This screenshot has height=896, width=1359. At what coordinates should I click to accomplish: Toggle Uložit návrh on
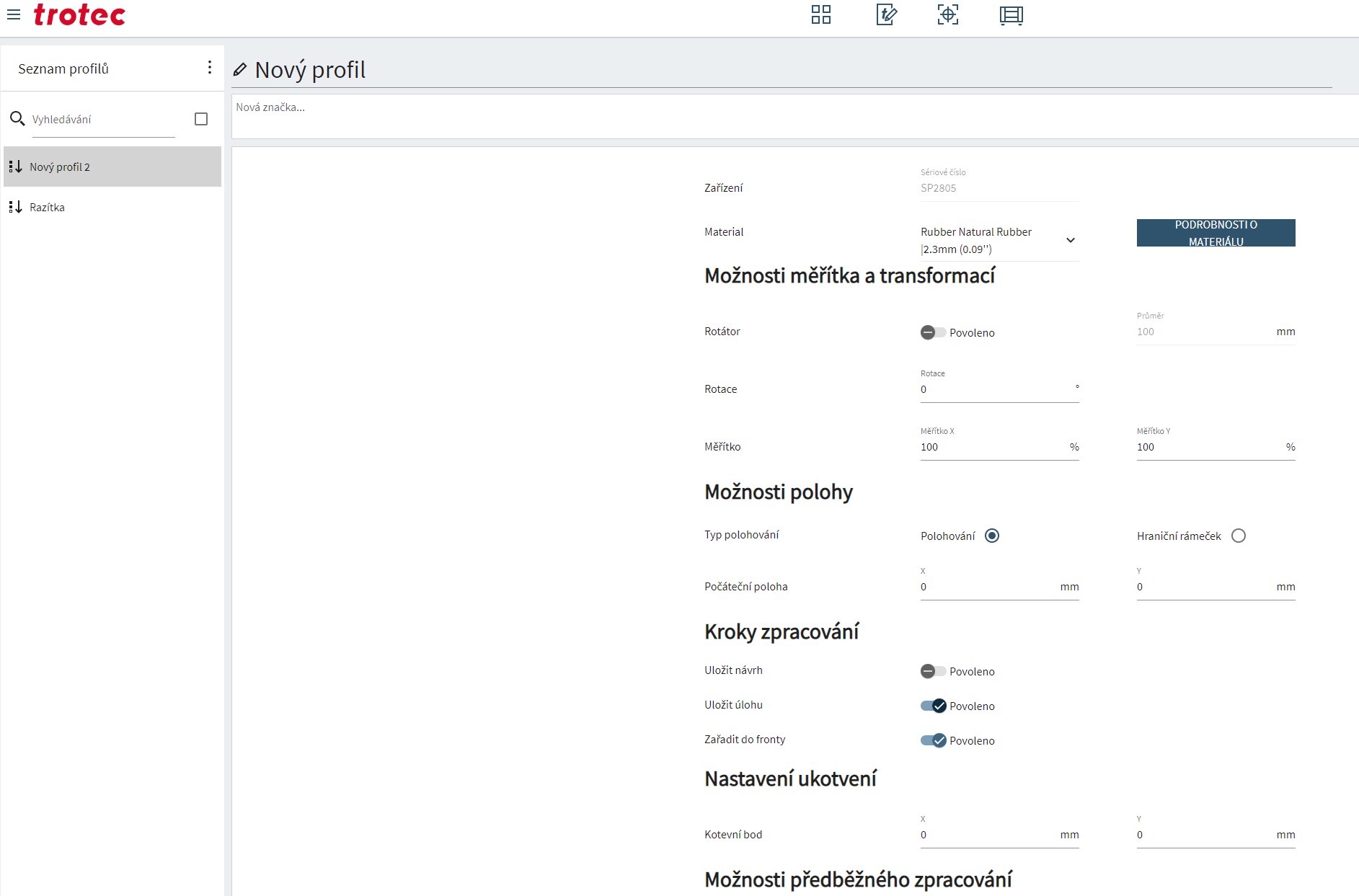pyautogui.click(x=933, y=671)
